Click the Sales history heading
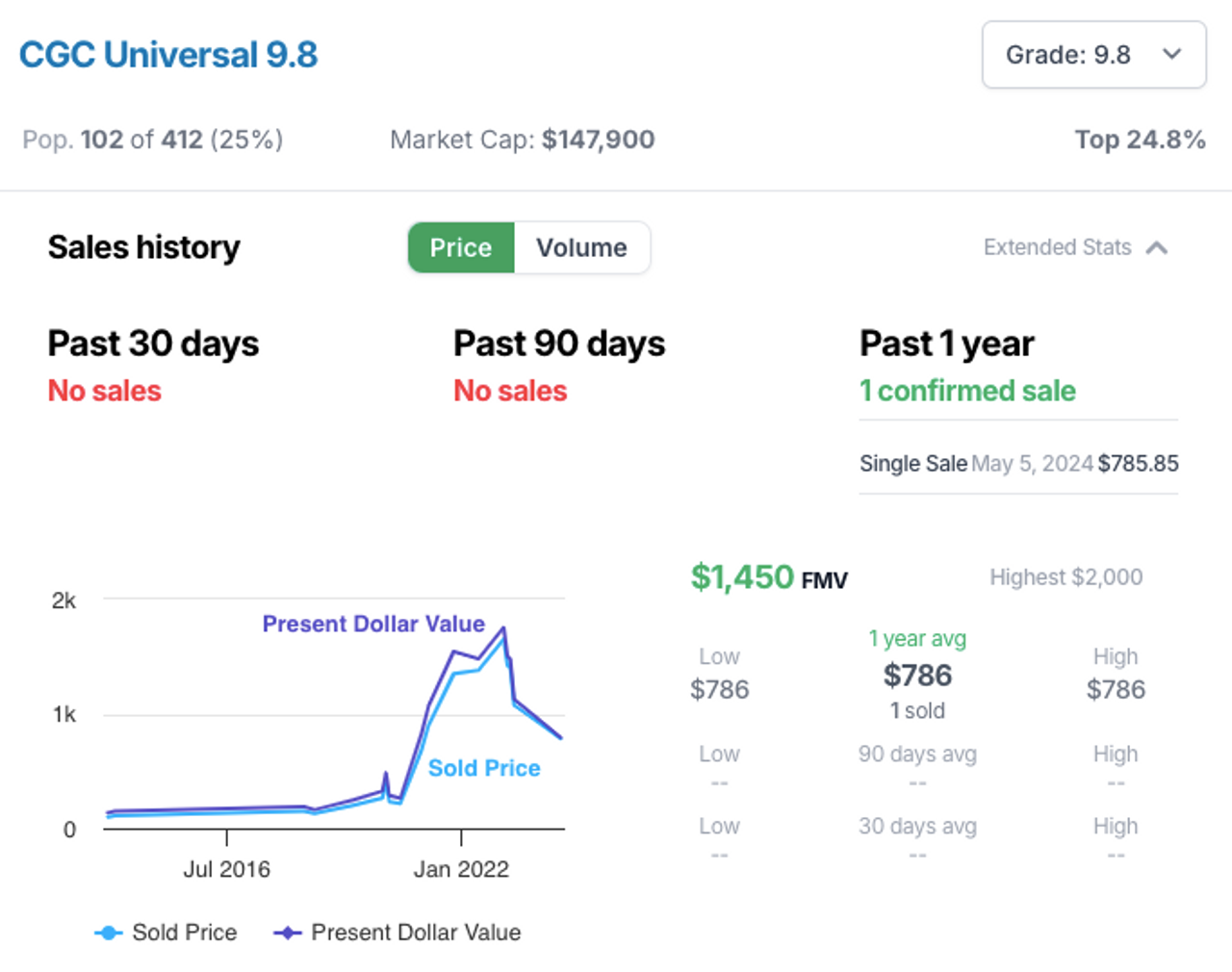The image size is (1232, 972). [144, 247]
